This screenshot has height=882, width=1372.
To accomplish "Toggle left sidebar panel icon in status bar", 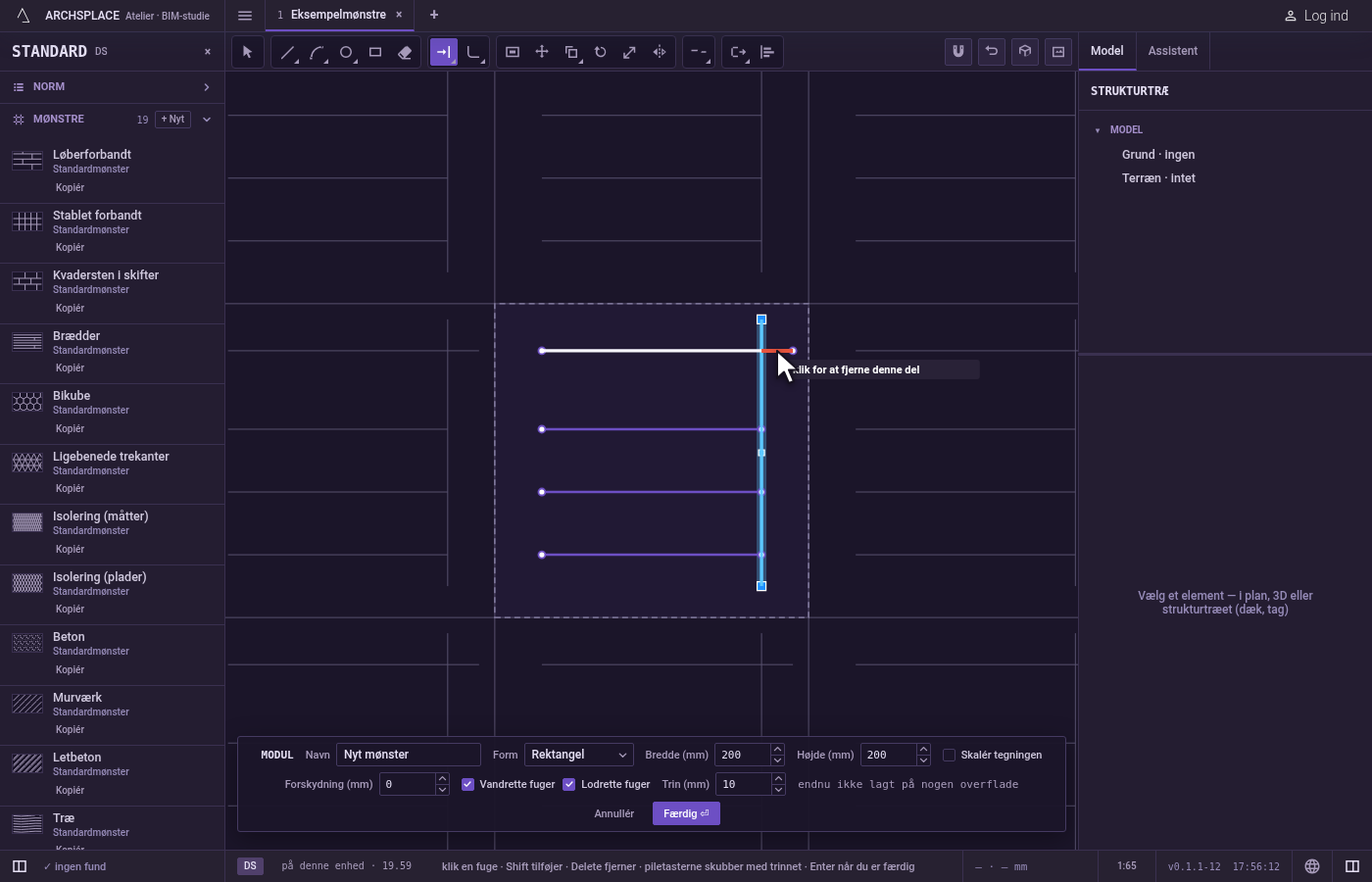I will click(19, 866).
